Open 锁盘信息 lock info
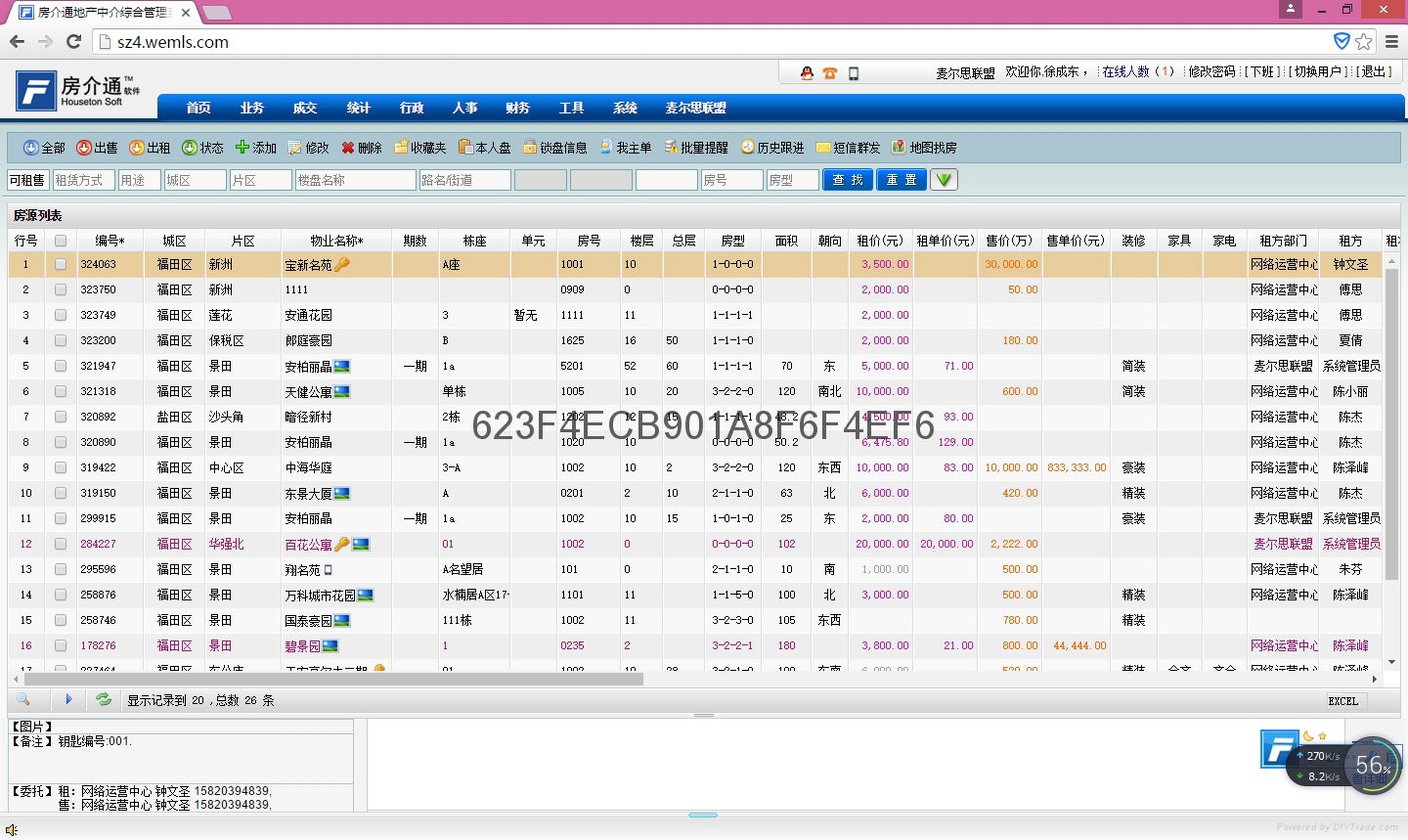This screenshot has height=840, width=1408. pos(554,148)
